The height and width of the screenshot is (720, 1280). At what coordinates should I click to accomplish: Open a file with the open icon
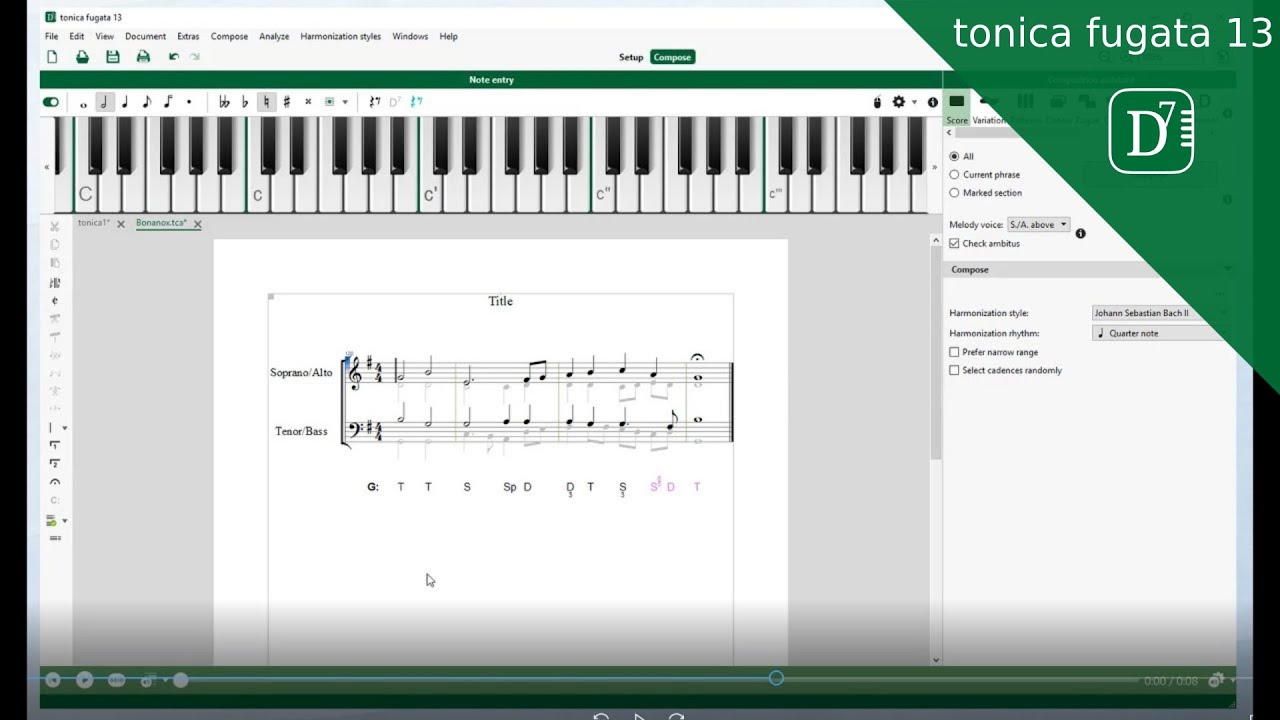click(x=83, y=57)
